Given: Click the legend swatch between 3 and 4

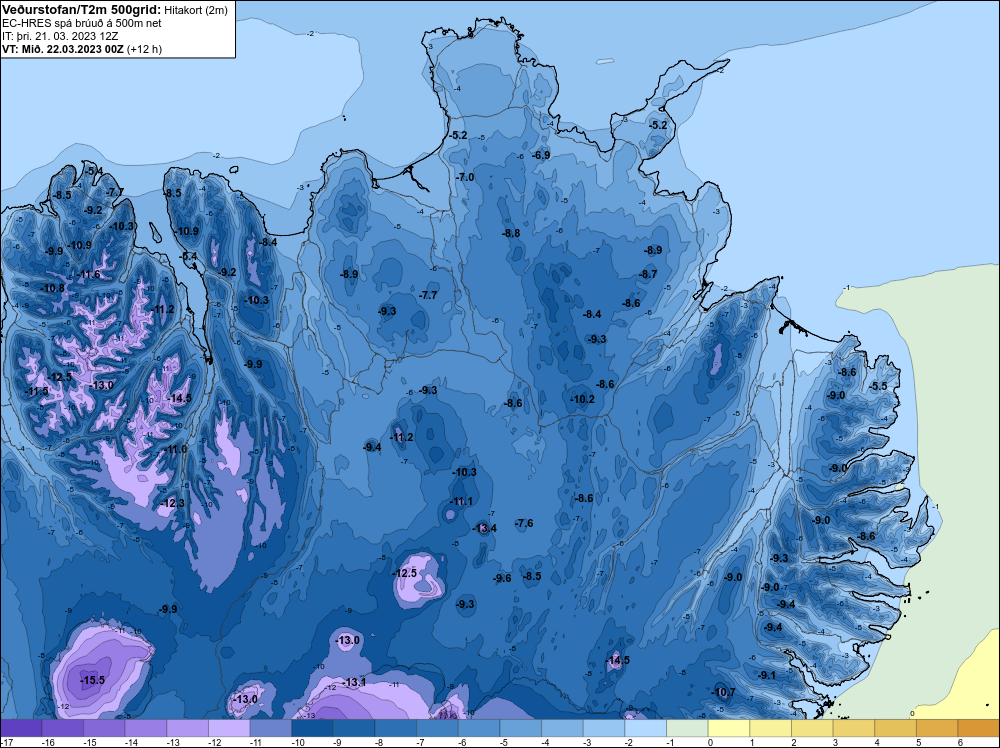Looking at the screenshot, I should [x=854, y=728].
